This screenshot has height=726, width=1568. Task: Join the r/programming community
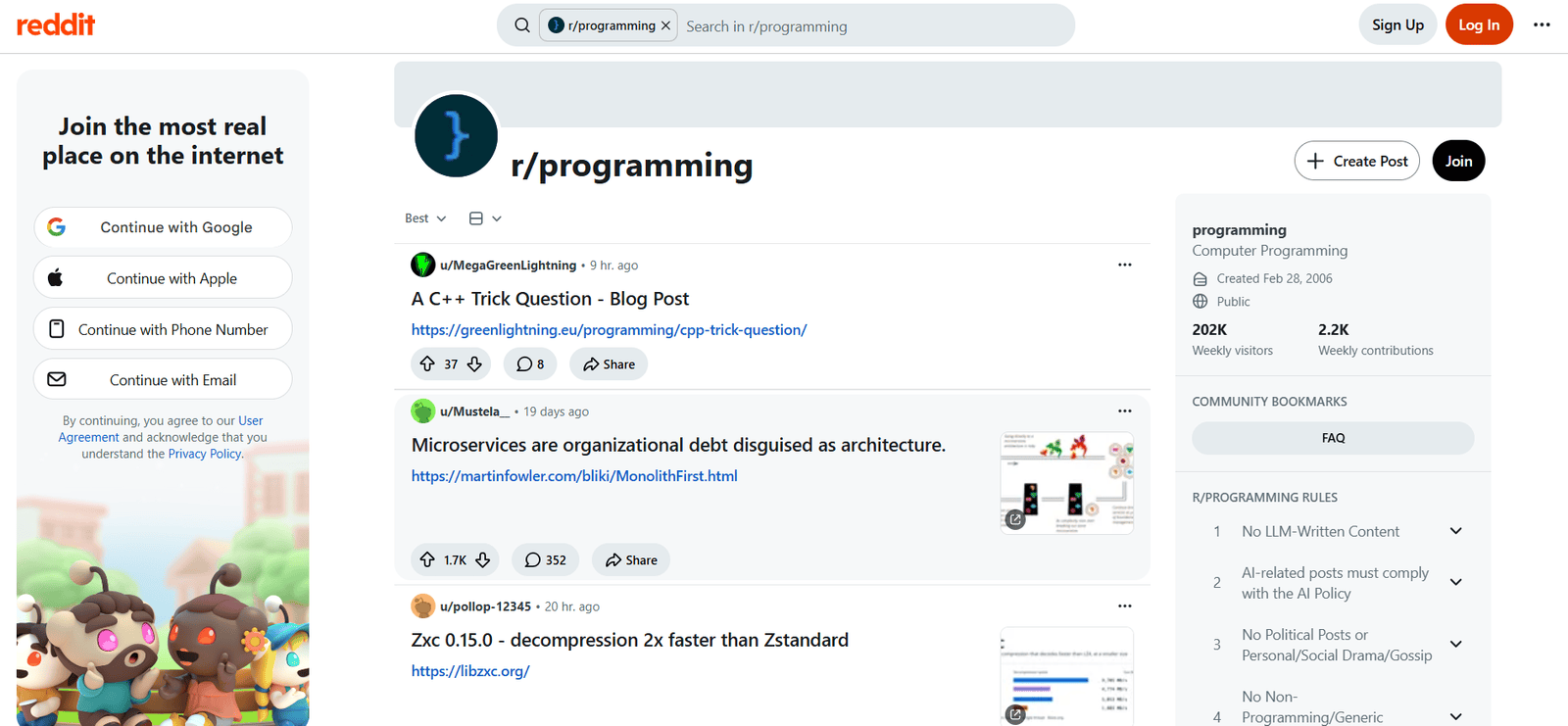tap(1458, 161)
